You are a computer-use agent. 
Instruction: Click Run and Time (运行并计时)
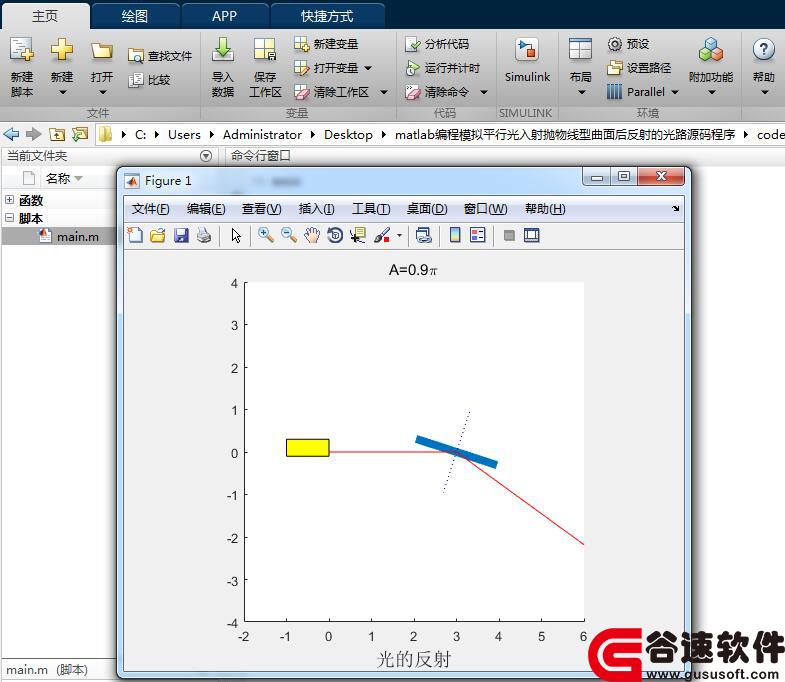443,68
